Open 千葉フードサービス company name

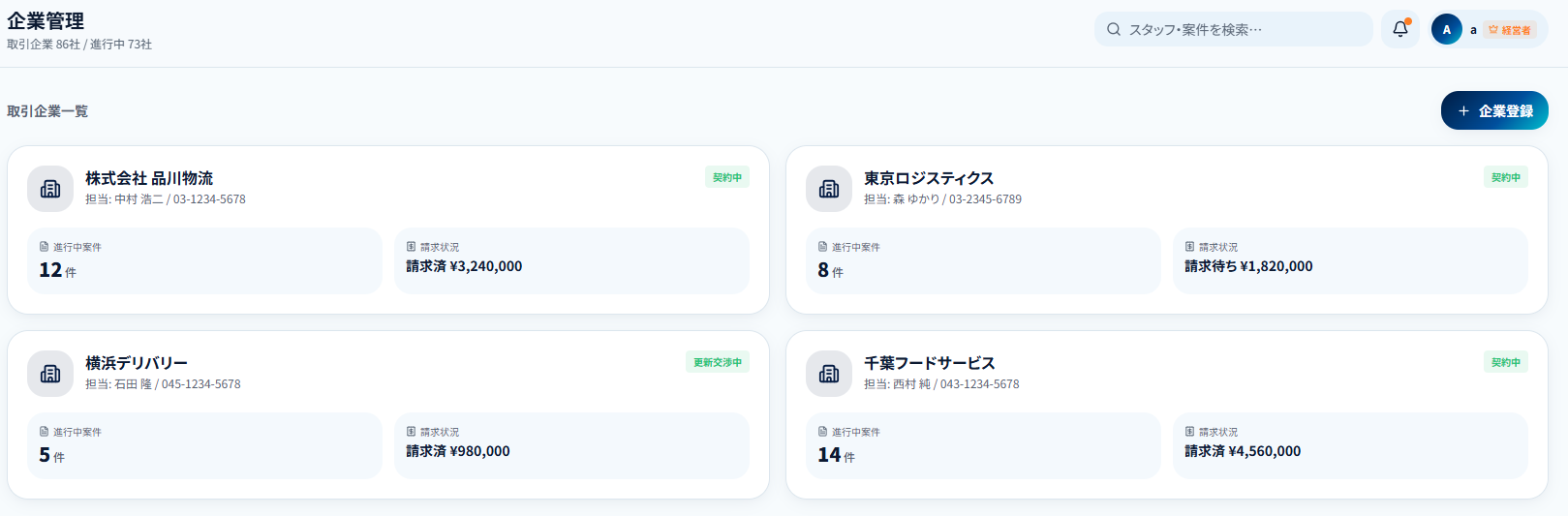tap(929, 363)
